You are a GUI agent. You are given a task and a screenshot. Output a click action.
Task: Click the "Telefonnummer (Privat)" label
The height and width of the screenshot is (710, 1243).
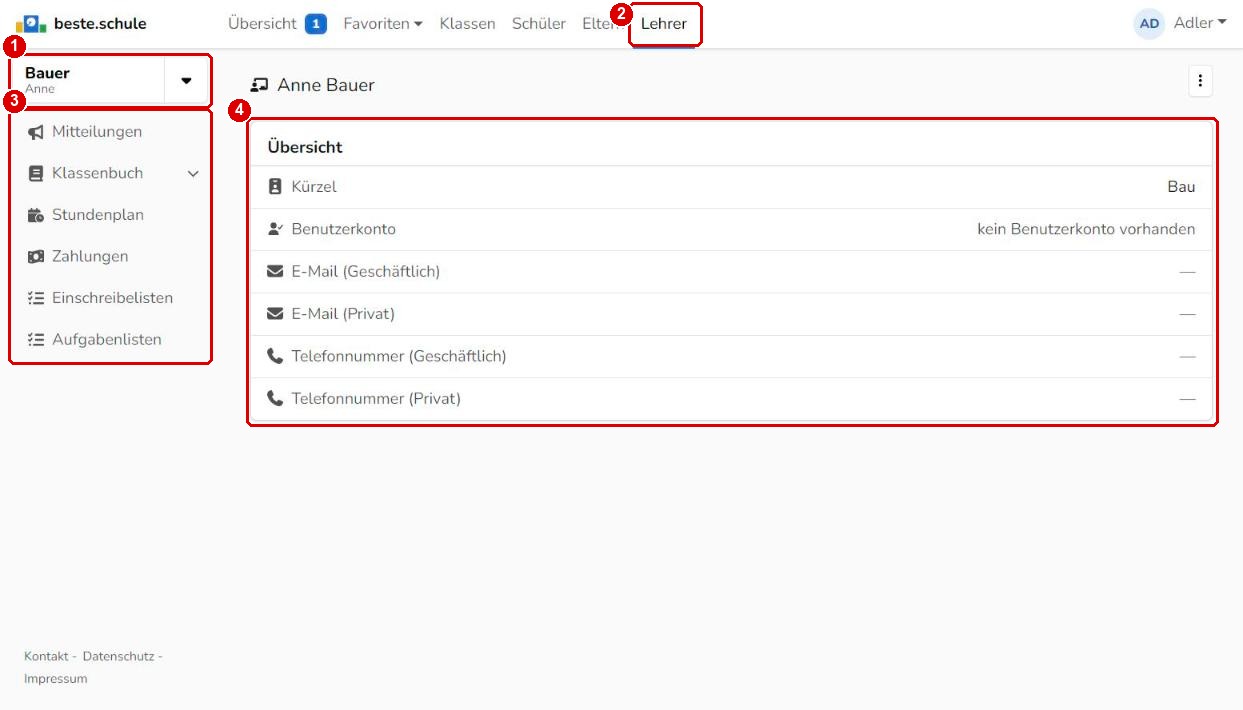(x=376, y=398)
